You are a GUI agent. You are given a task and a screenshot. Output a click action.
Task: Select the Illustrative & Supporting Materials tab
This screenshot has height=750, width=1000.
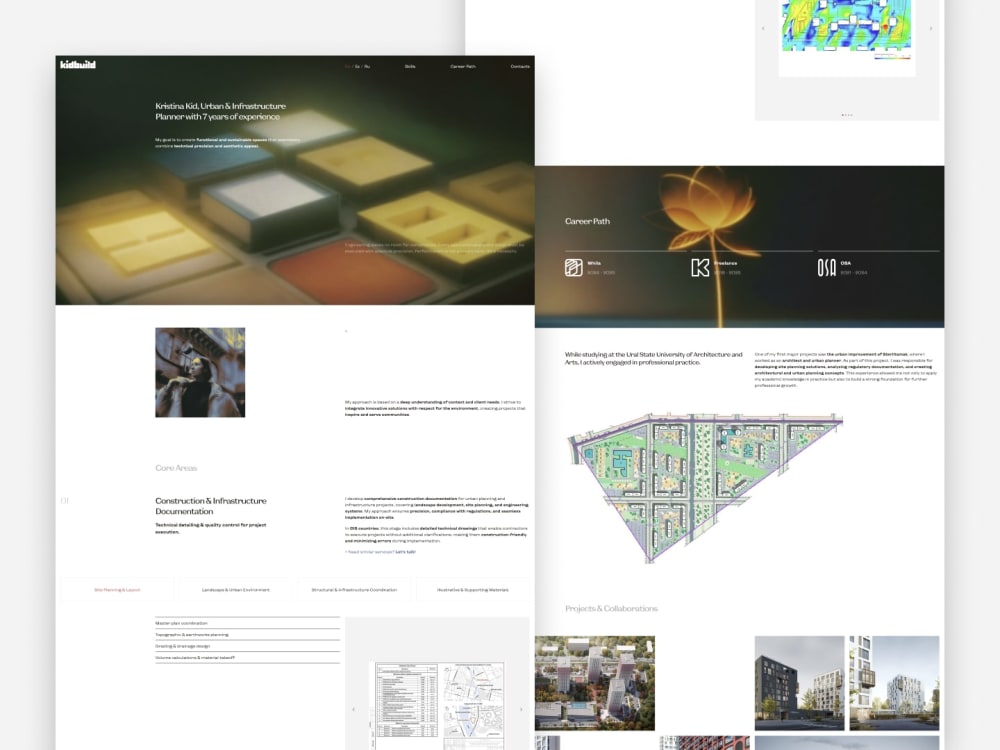(473, 590)
